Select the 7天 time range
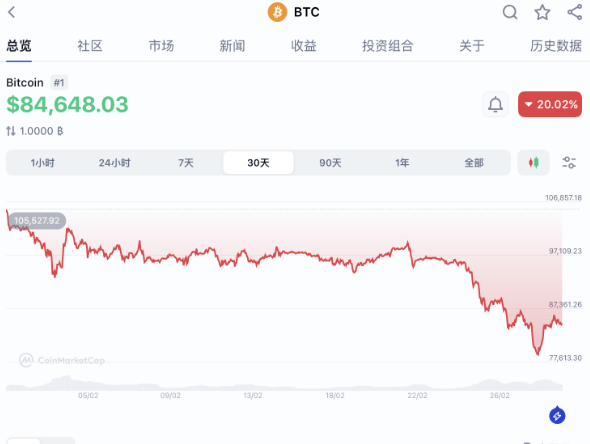590x444 pixels. point(186,163)
